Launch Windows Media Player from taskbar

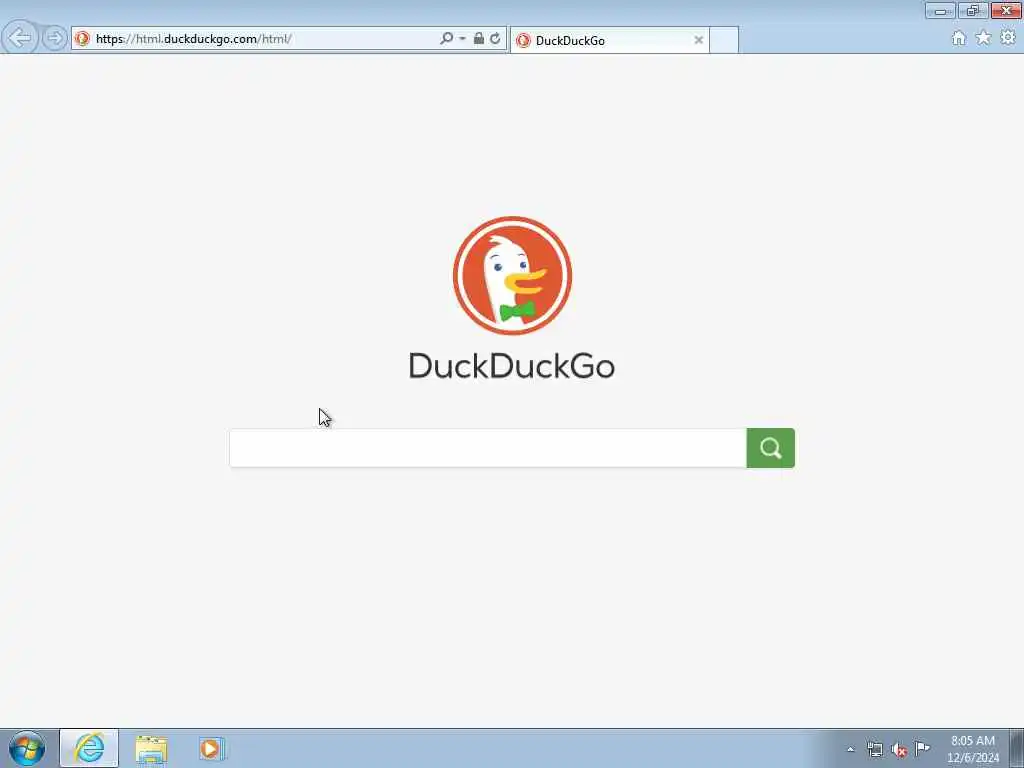[212, 749]
